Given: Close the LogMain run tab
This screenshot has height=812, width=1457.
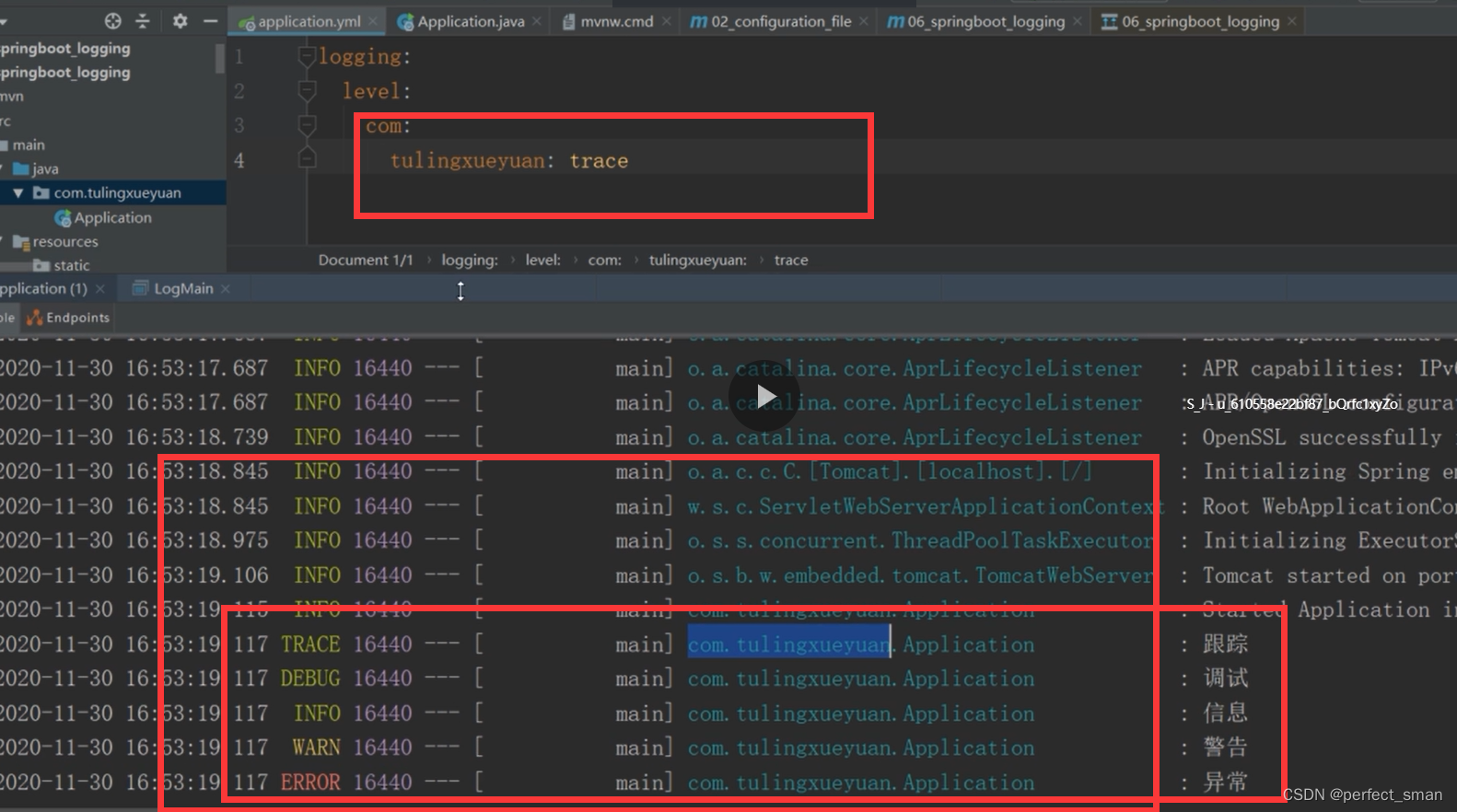Looking at the screenshot, I should click(226, 289).
